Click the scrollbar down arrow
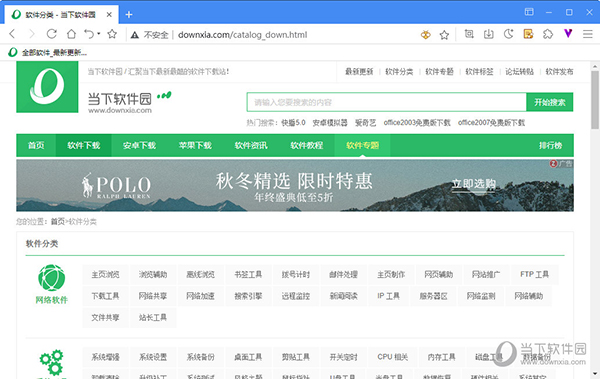The image size is (600, 379). coord(595,374)
